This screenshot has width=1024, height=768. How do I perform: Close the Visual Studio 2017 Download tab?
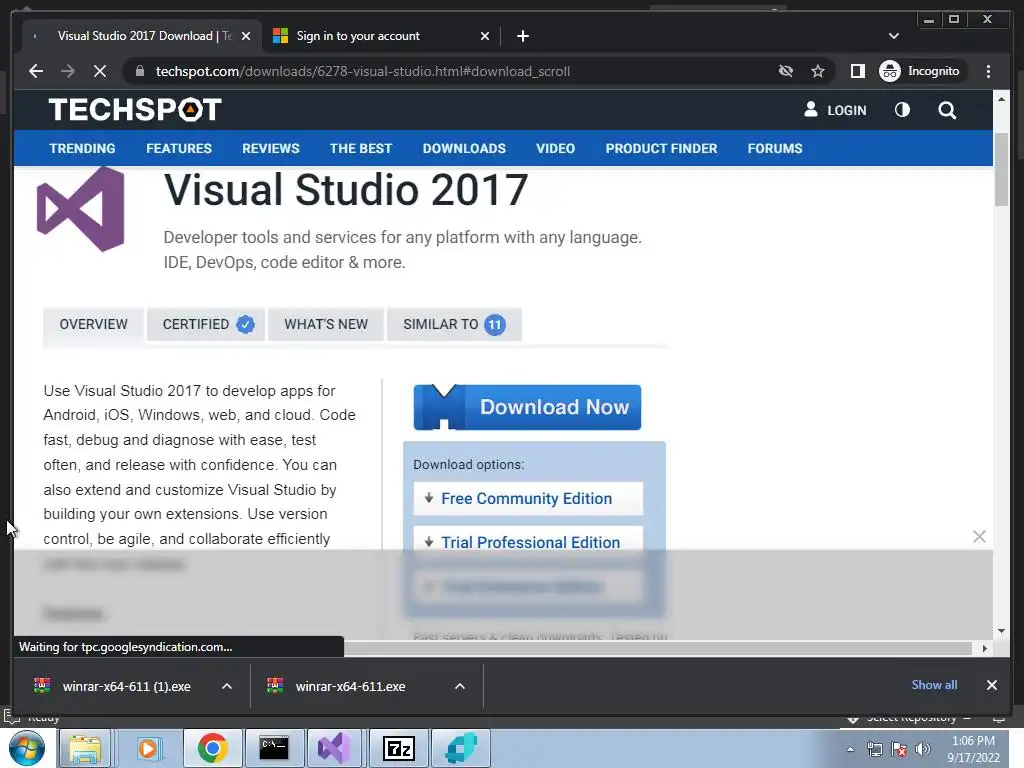[246, 36]
